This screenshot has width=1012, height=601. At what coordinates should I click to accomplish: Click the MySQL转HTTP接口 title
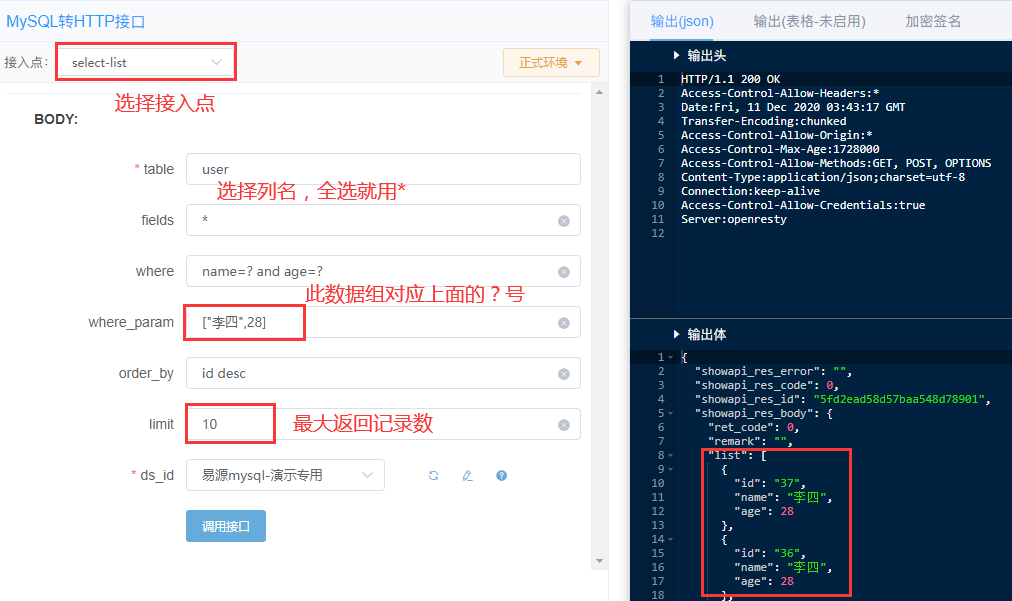coord(76,21)
